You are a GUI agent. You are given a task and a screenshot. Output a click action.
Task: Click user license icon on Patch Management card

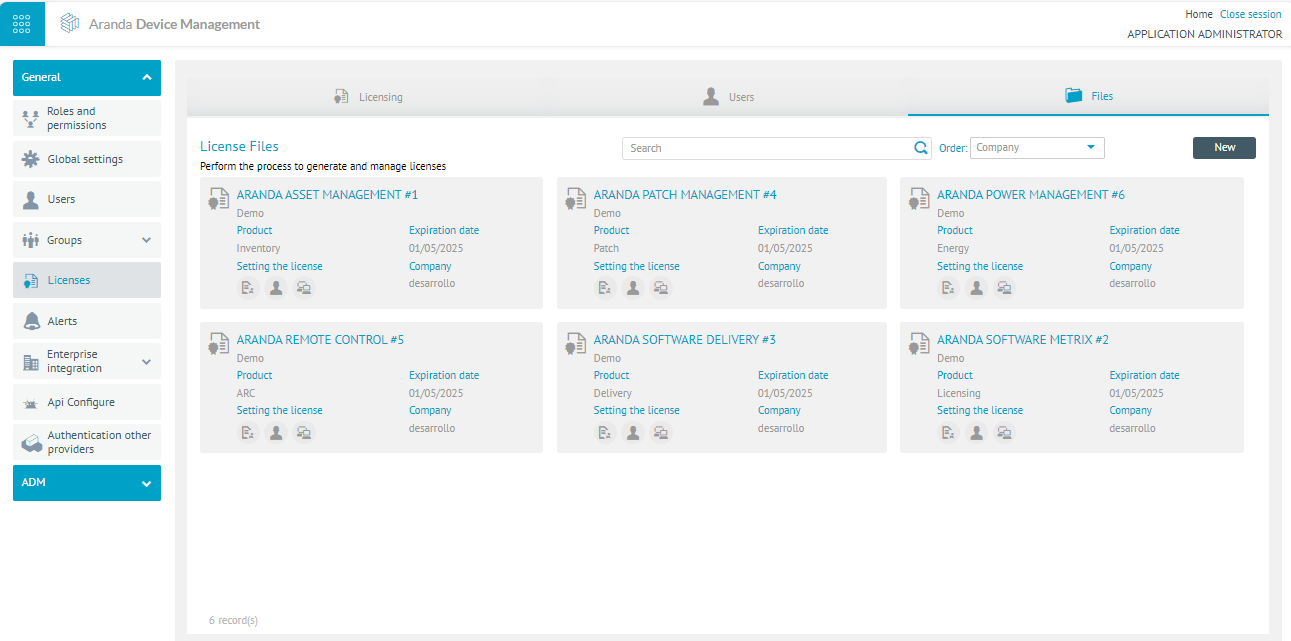(x=632, y=288)
